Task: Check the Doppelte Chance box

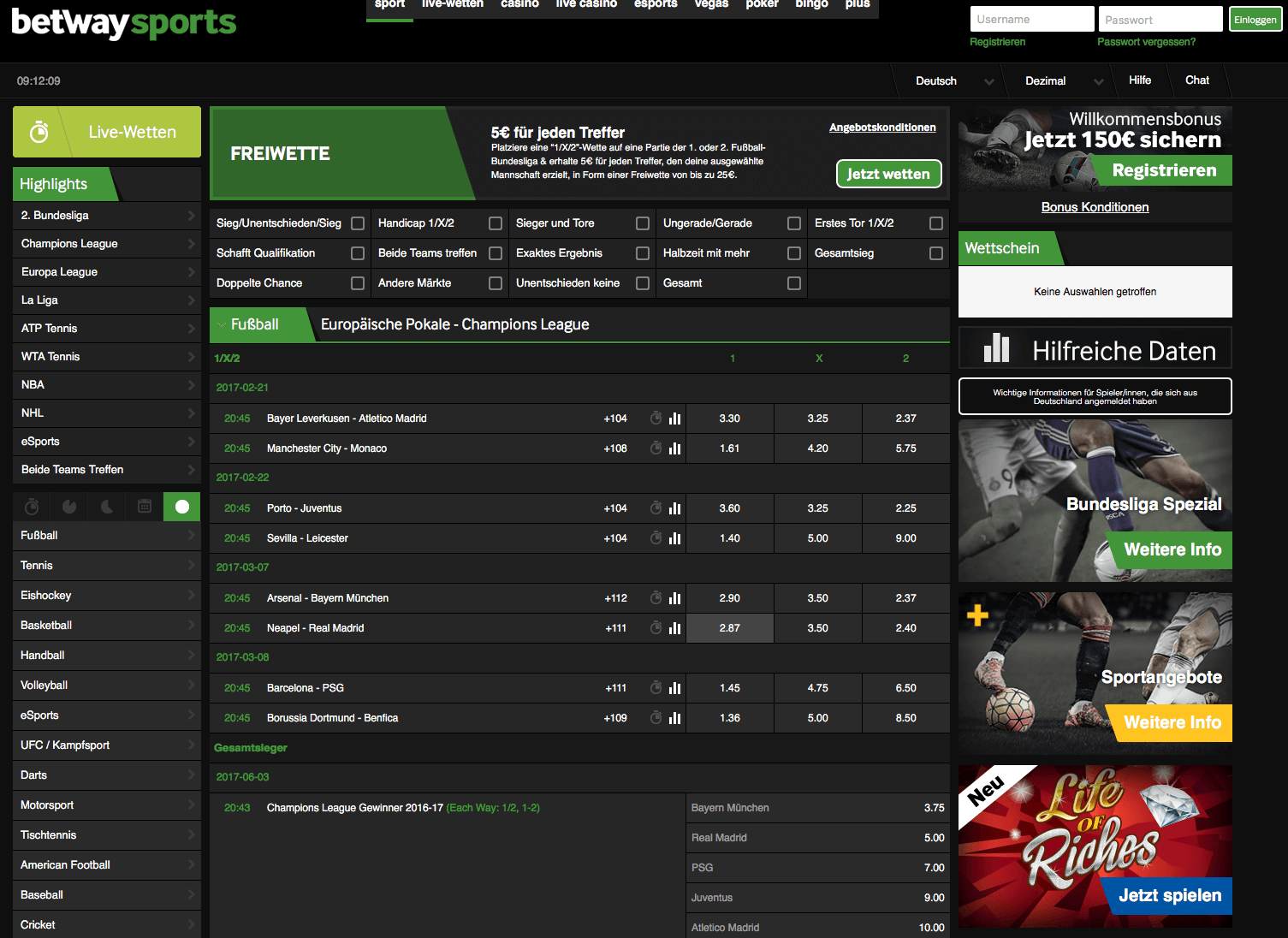Action: pos(358,283)
